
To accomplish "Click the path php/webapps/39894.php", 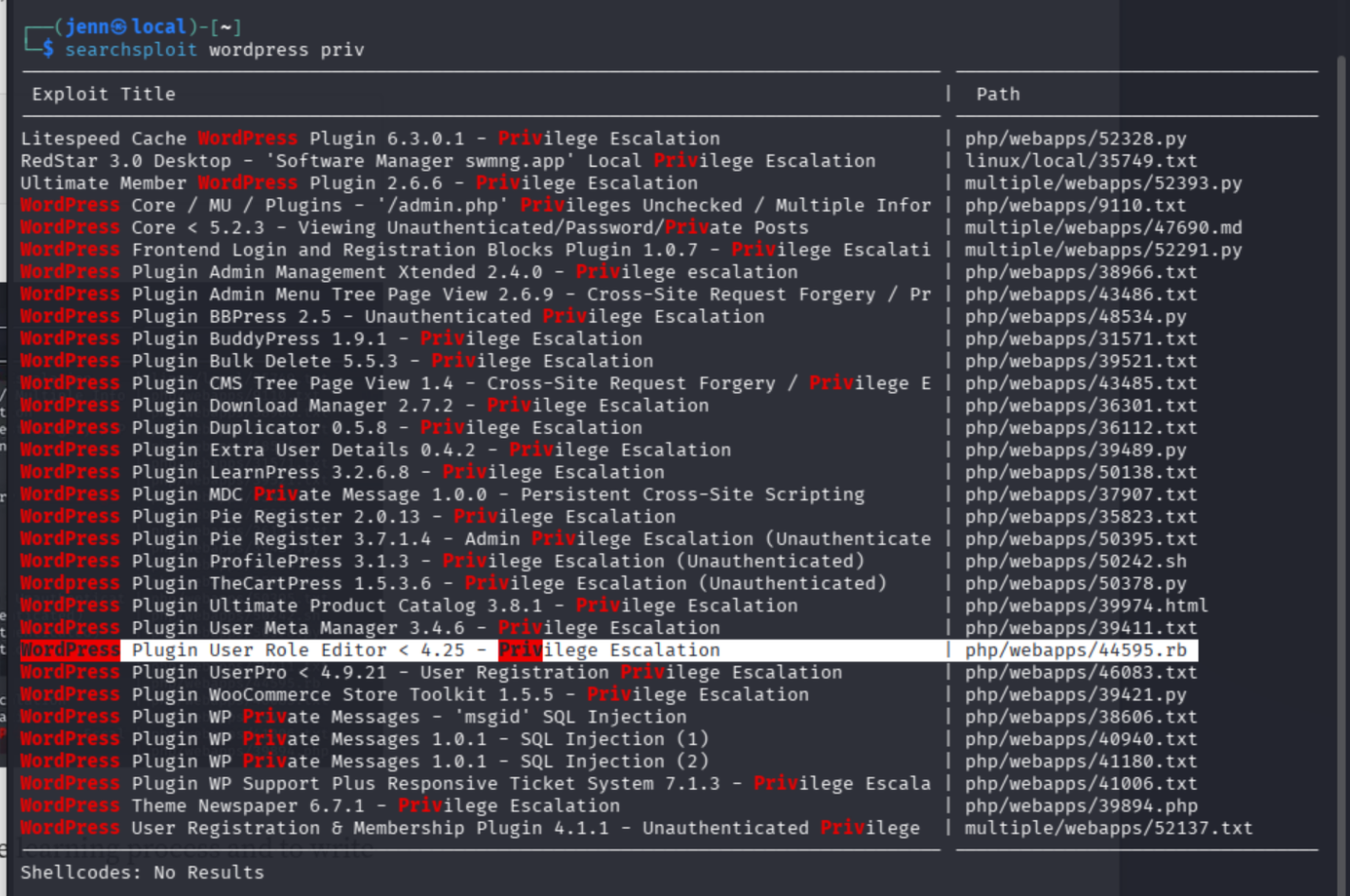I will (1081, 806).
